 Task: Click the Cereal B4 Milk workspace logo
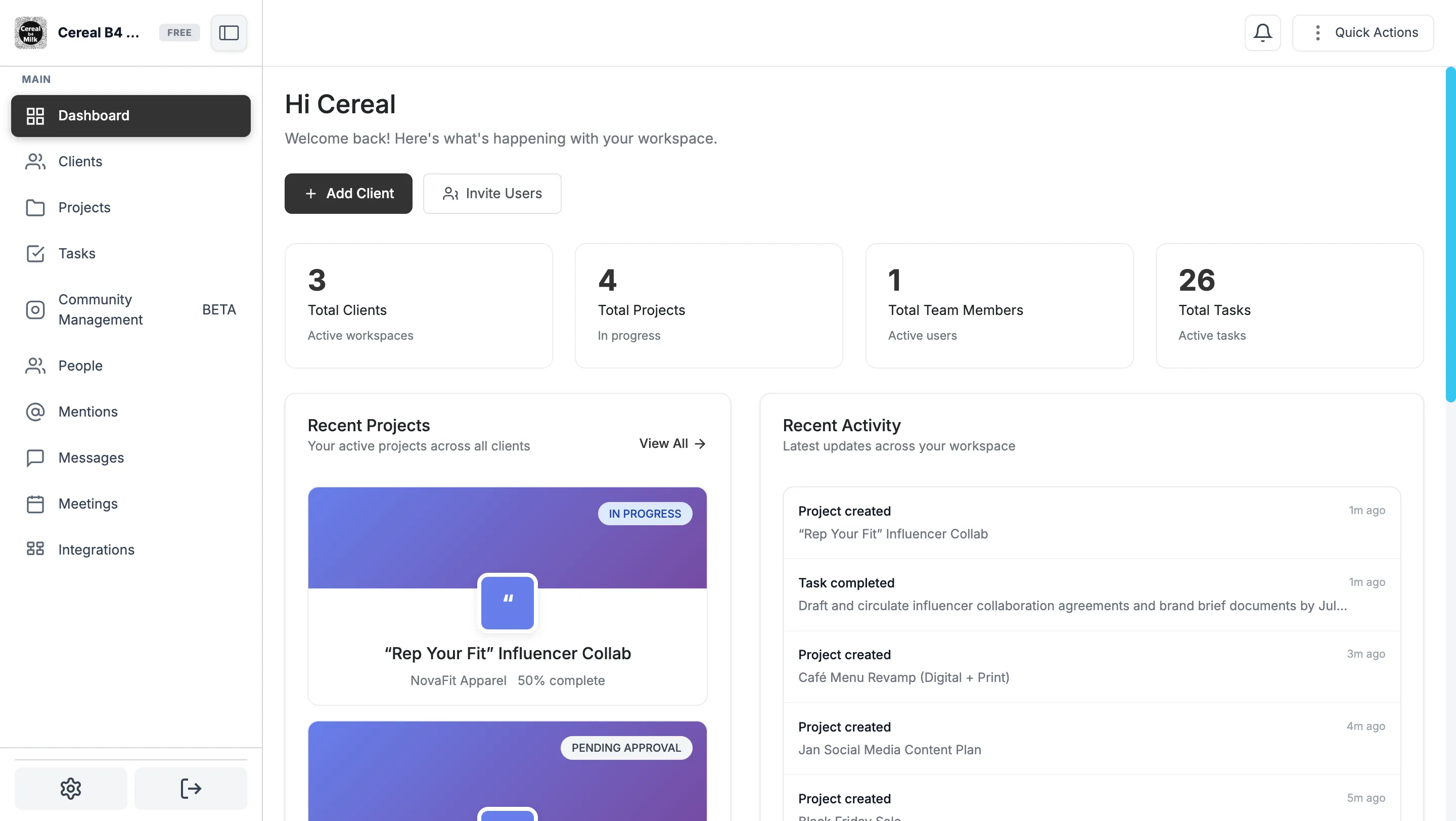[30, 33]
